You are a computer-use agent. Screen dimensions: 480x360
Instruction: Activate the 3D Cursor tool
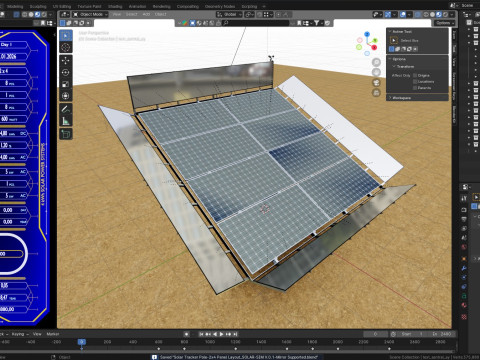66,47
